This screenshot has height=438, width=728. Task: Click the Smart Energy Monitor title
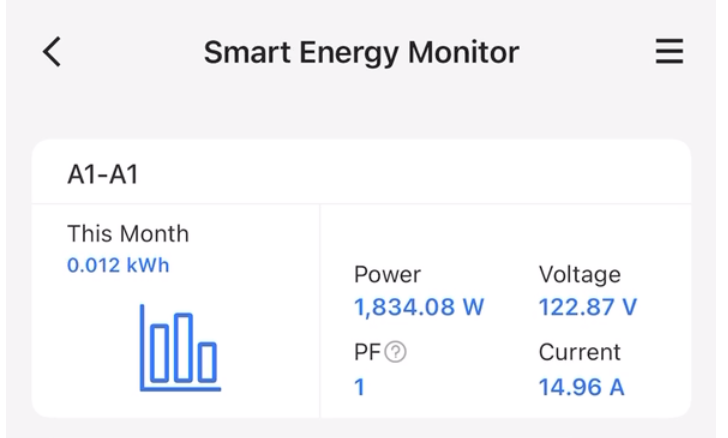361,53
